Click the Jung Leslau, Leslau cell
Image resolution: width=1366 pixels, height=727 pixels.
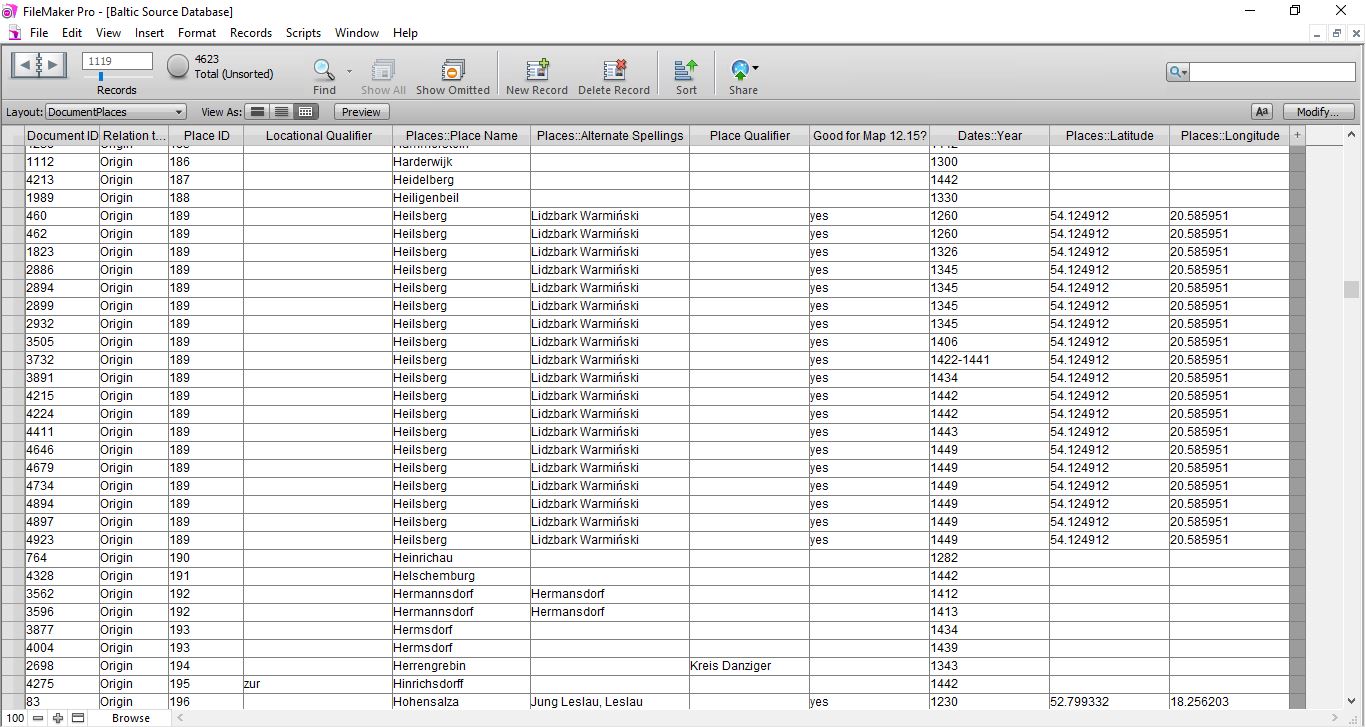click(x=610, y=702)
